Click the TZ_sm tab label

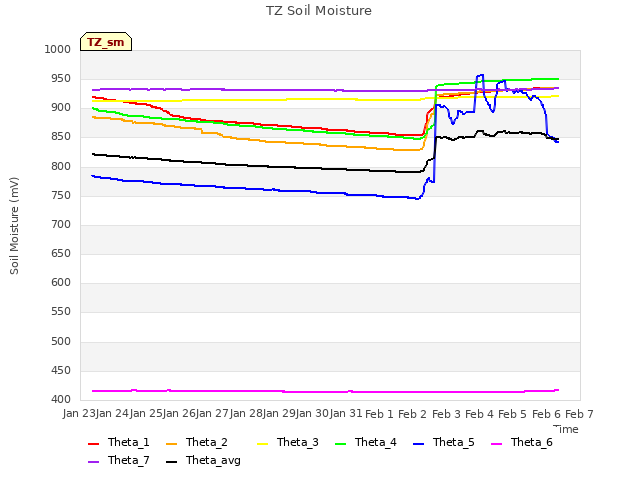106,42
